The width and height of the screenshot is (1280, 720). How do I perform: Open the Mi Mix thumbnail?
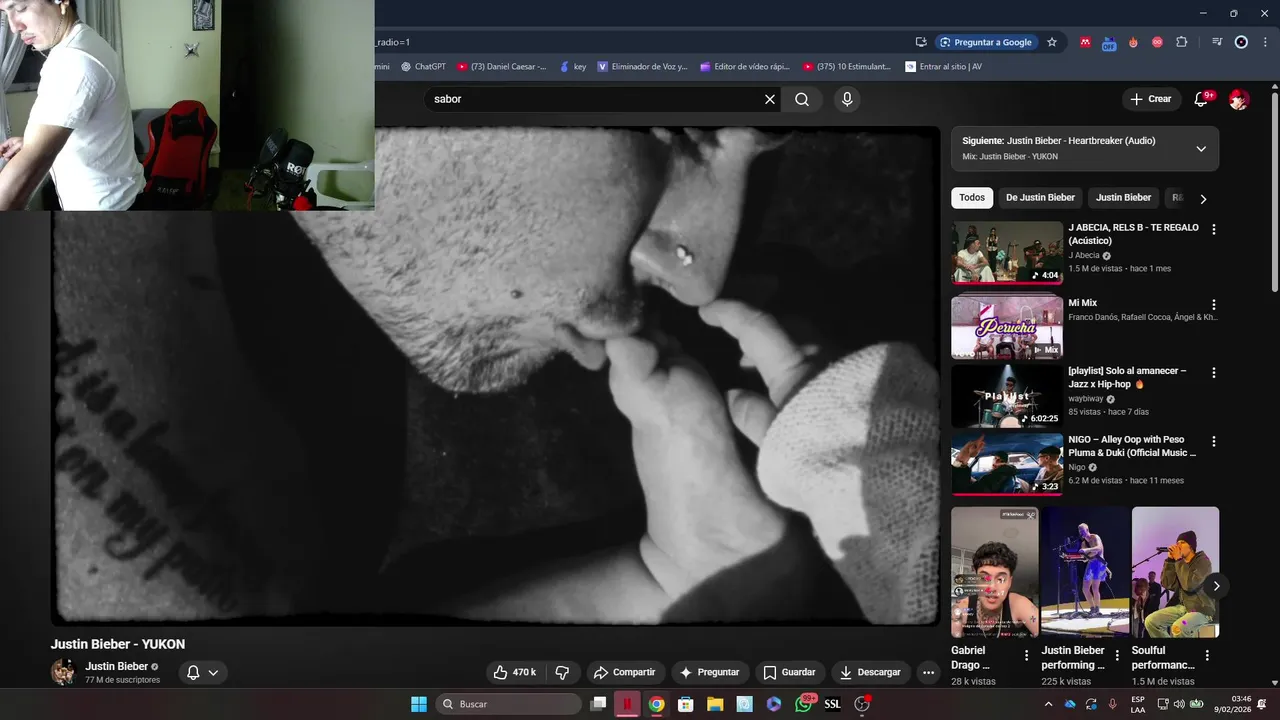pos(1007,327)
